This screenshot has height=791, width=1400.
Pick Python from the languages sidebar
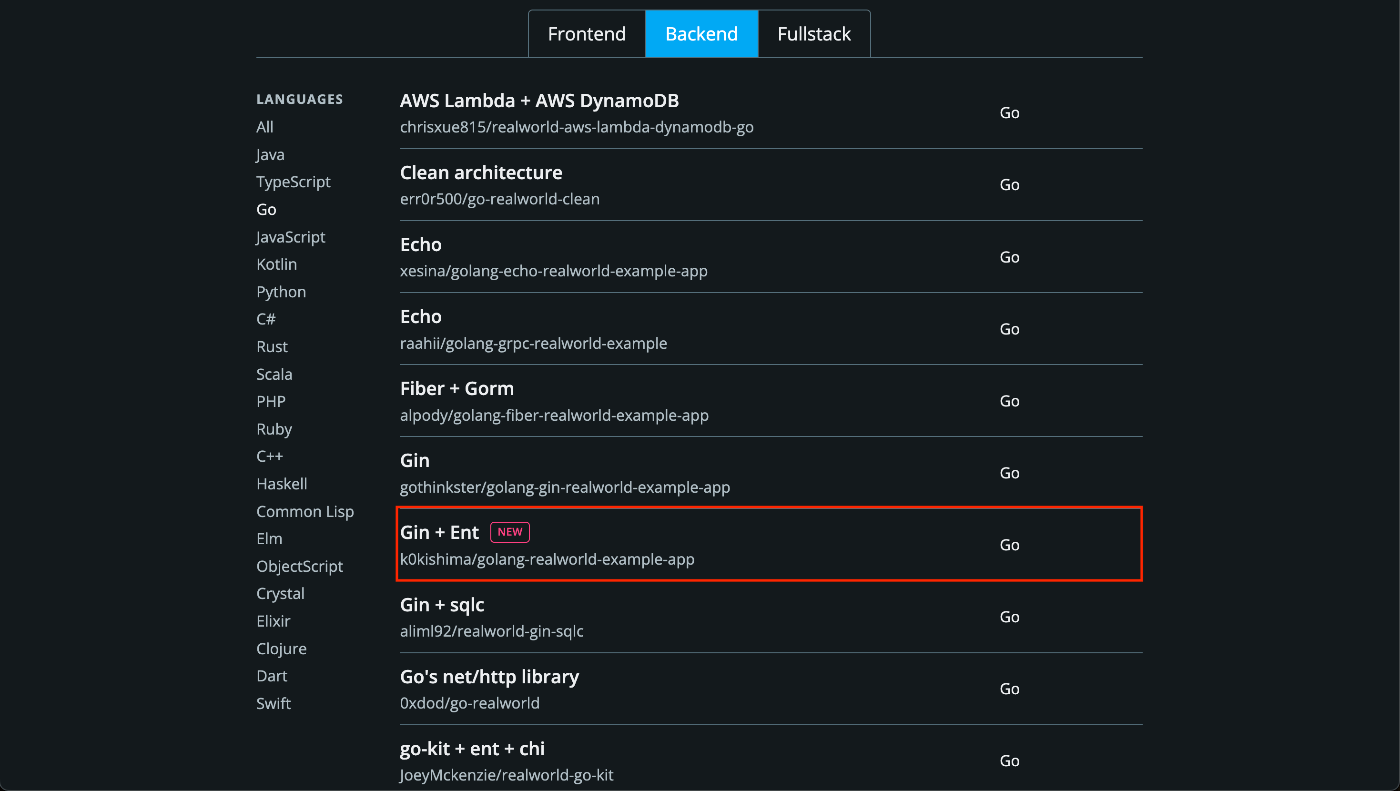click(281, 292)
